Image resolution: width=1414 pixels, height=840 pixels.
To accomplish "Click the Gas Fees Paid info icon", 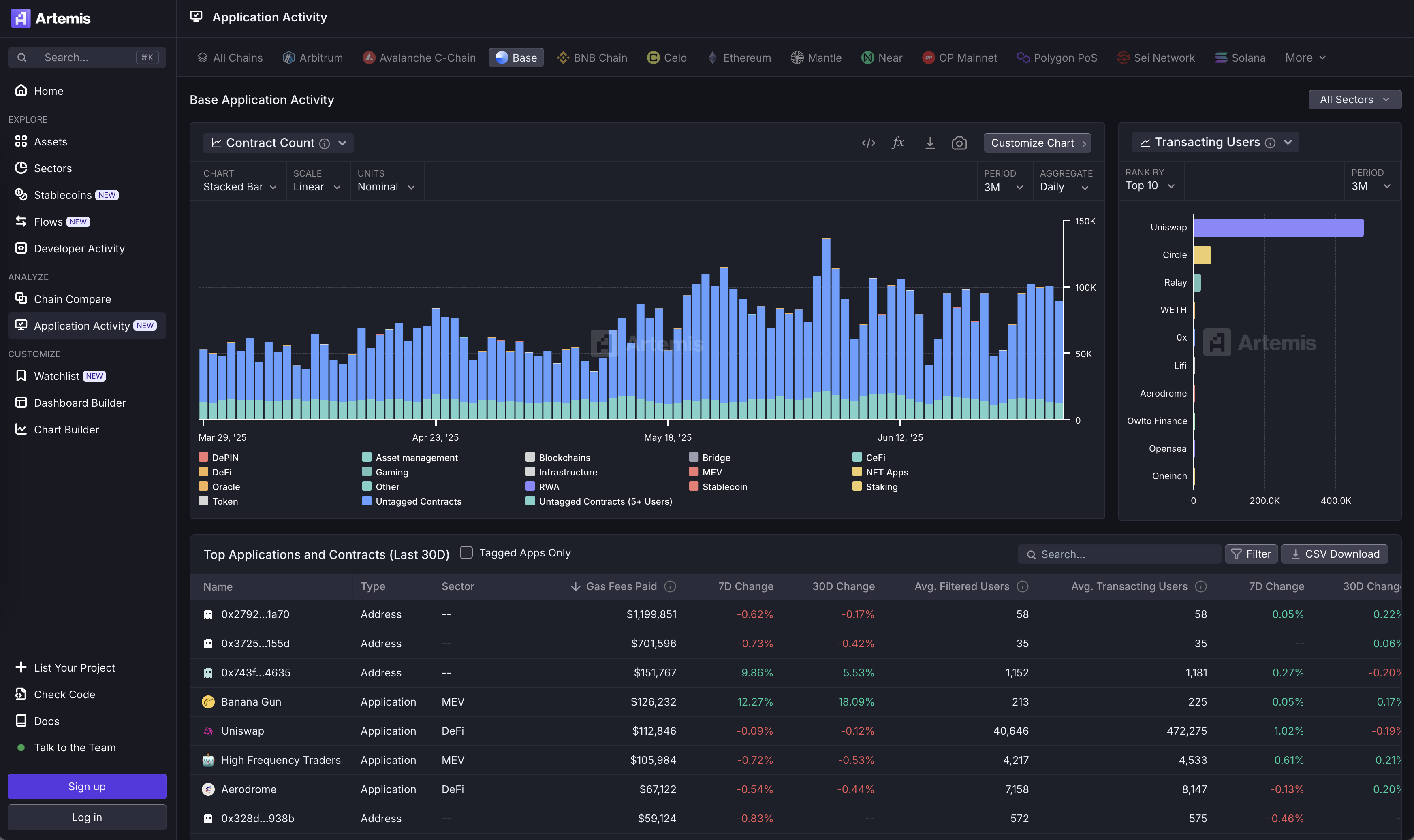I will point(670,586).
